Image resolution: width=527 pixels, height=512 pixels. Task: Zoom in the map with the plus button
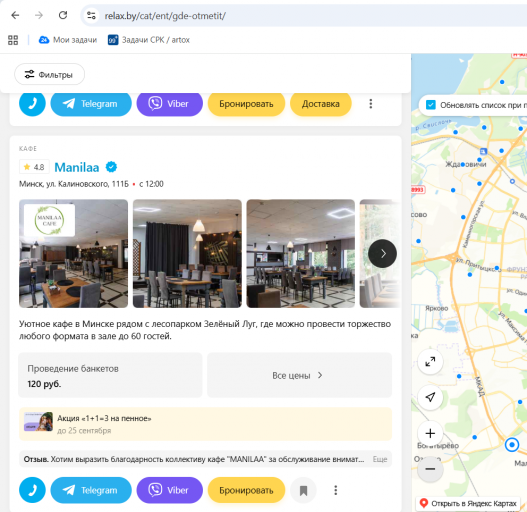point(430,433)
